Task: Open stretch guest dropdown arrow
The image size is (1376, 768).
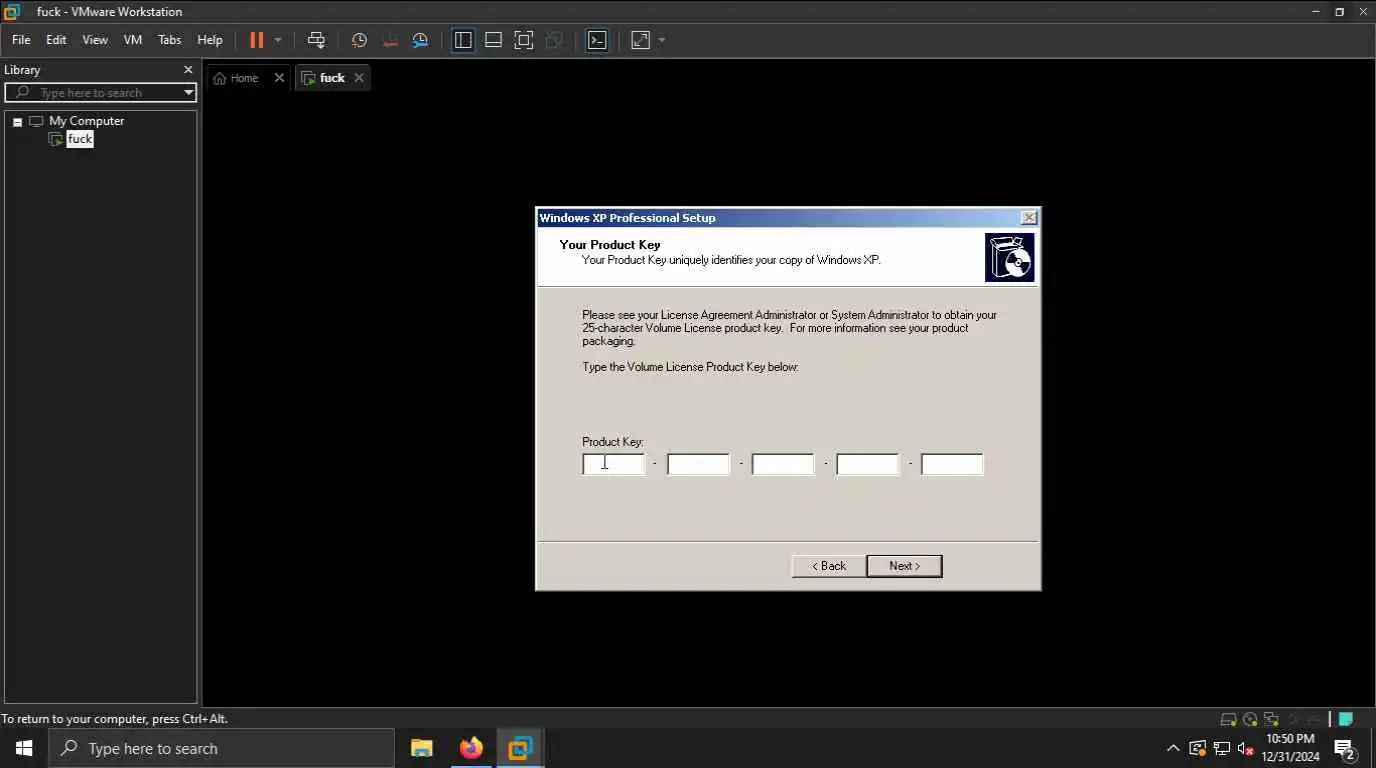Action: [x=662, y=40]
